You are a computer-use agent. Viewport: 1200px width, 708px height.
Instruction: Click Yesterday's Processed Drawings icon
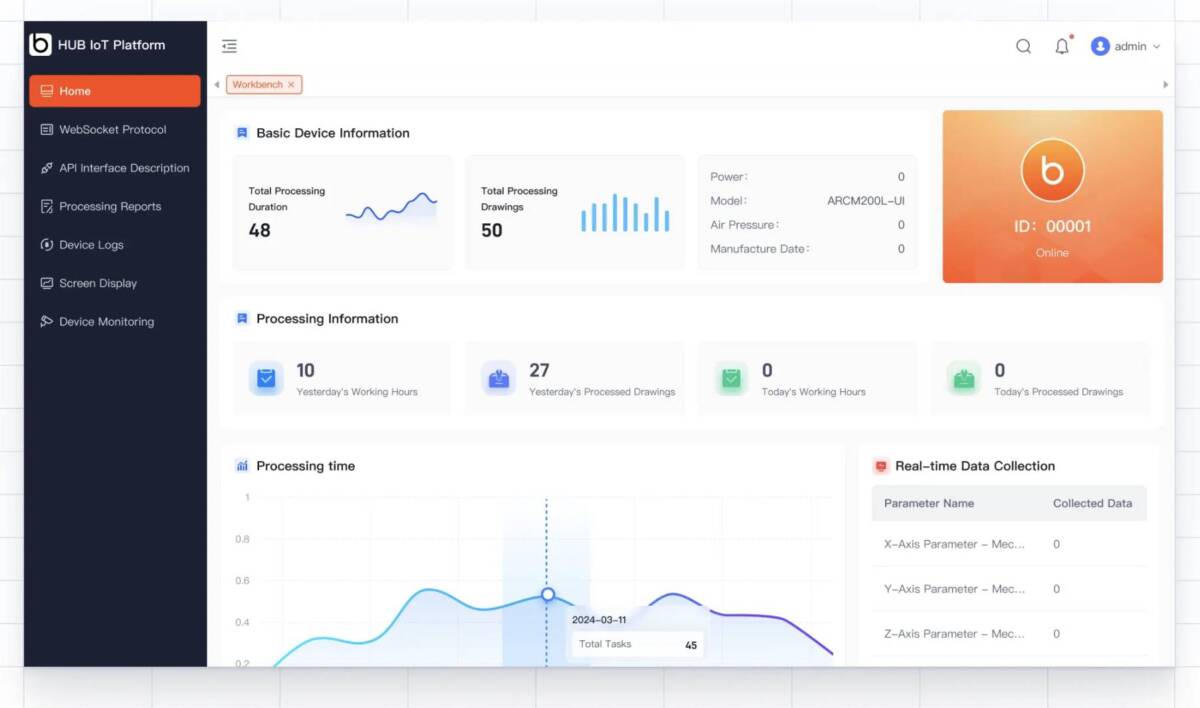pos(498,378)
